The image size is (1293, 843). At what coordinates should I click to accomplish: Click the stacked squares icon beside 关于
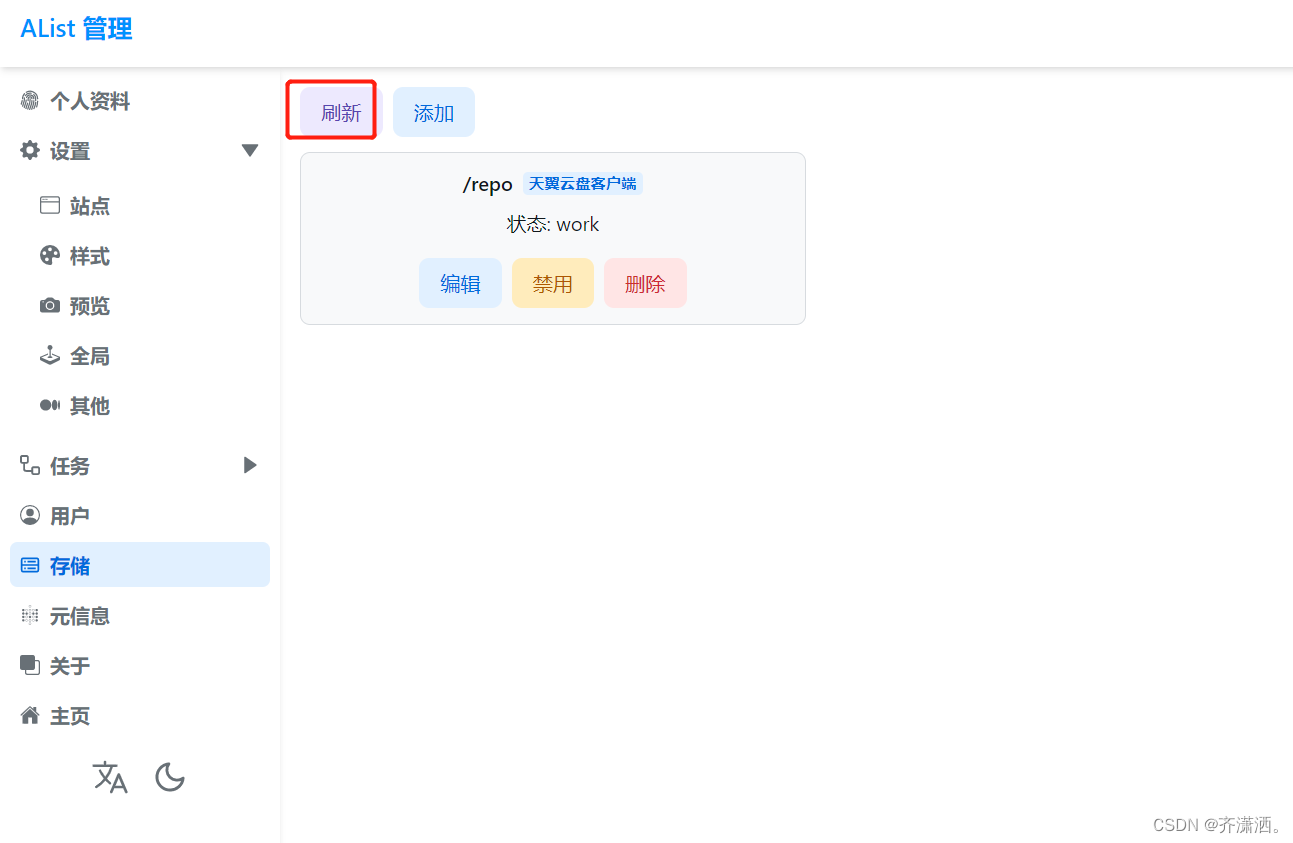[x=30, y=665]
